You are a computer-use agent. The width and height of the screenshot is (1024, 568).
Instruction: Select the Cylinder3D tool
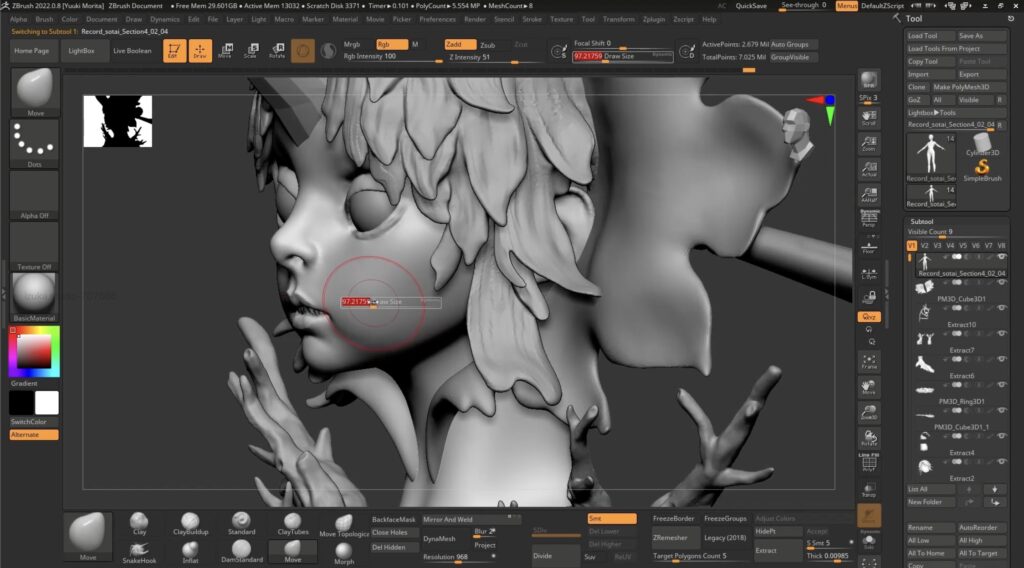(x=984, y=143)
